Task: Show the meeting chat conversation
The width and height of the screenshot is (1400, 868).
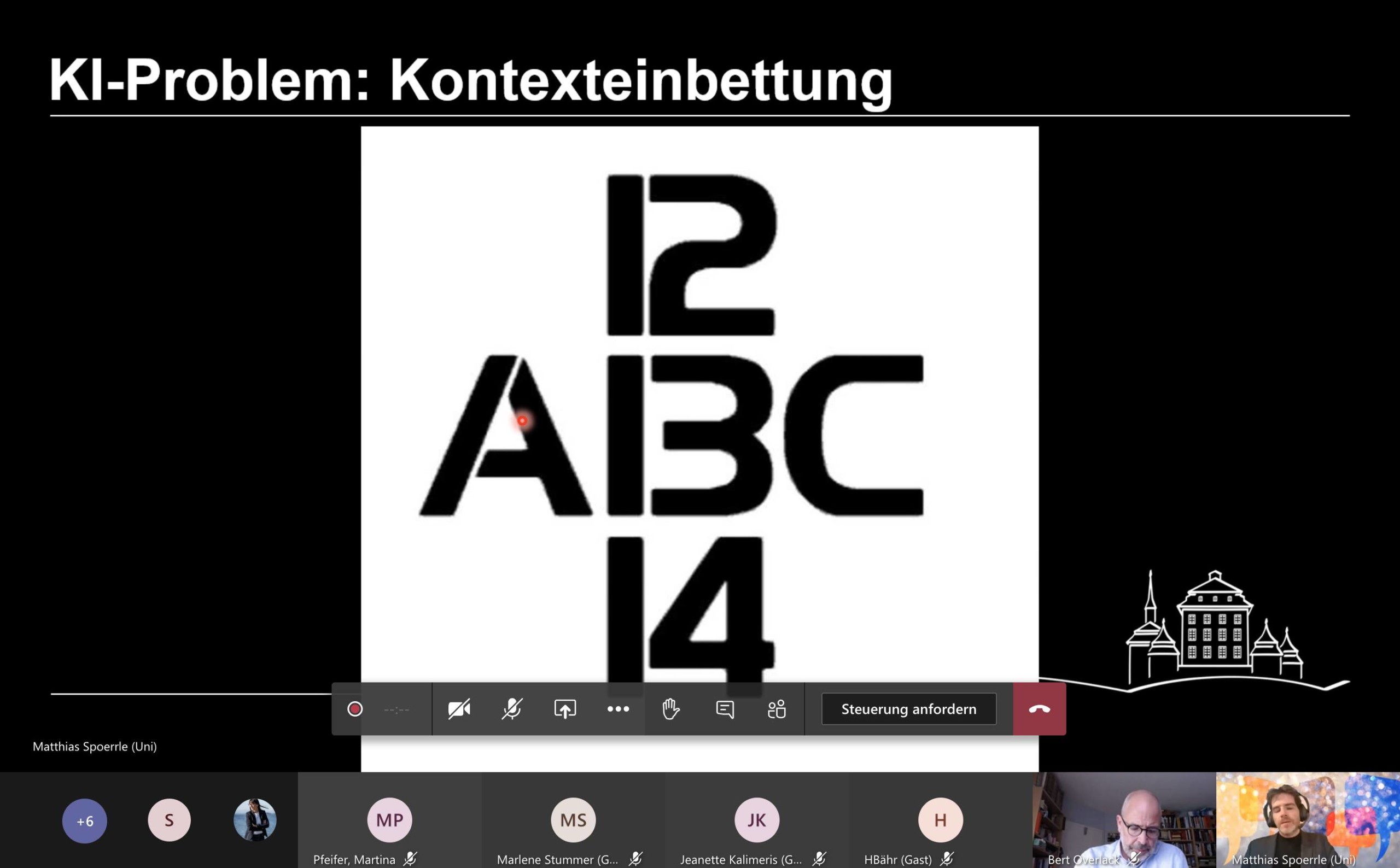Action: [725, 709]
